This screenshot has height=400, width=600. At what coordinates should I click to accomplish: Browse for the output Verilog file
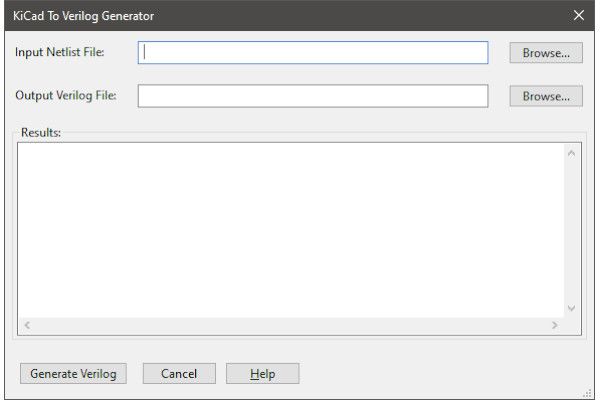tap(545, 96)
